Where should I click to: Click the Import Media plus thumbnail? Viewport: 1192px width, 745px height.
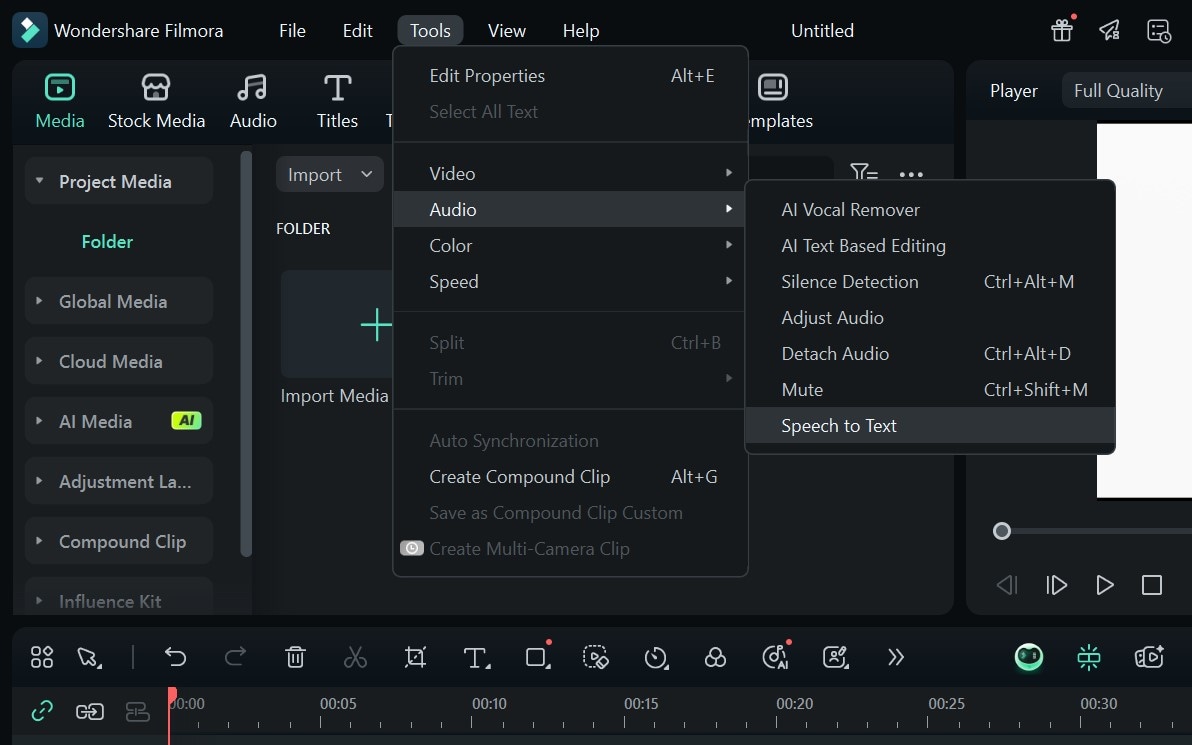(x=337, y=325)
